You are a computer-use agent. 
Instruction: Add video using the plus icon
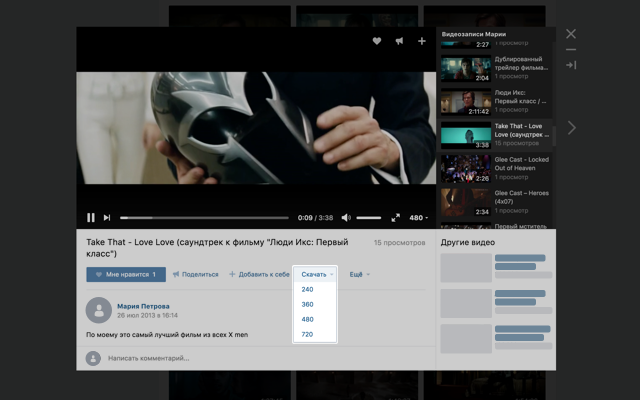point(422,41)
